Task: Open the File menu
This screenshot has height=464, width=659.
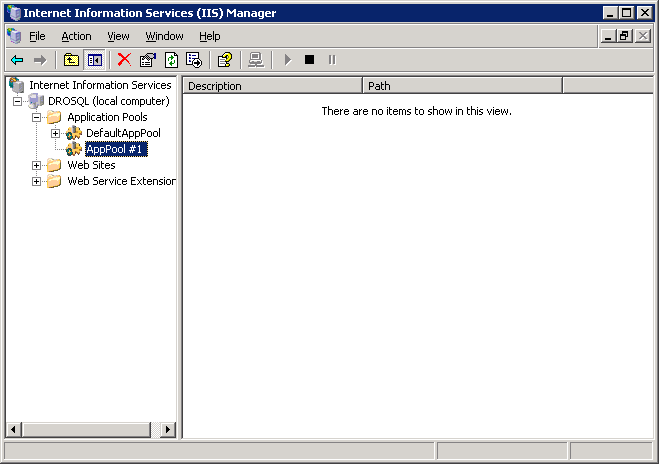Action: (37, 37)
